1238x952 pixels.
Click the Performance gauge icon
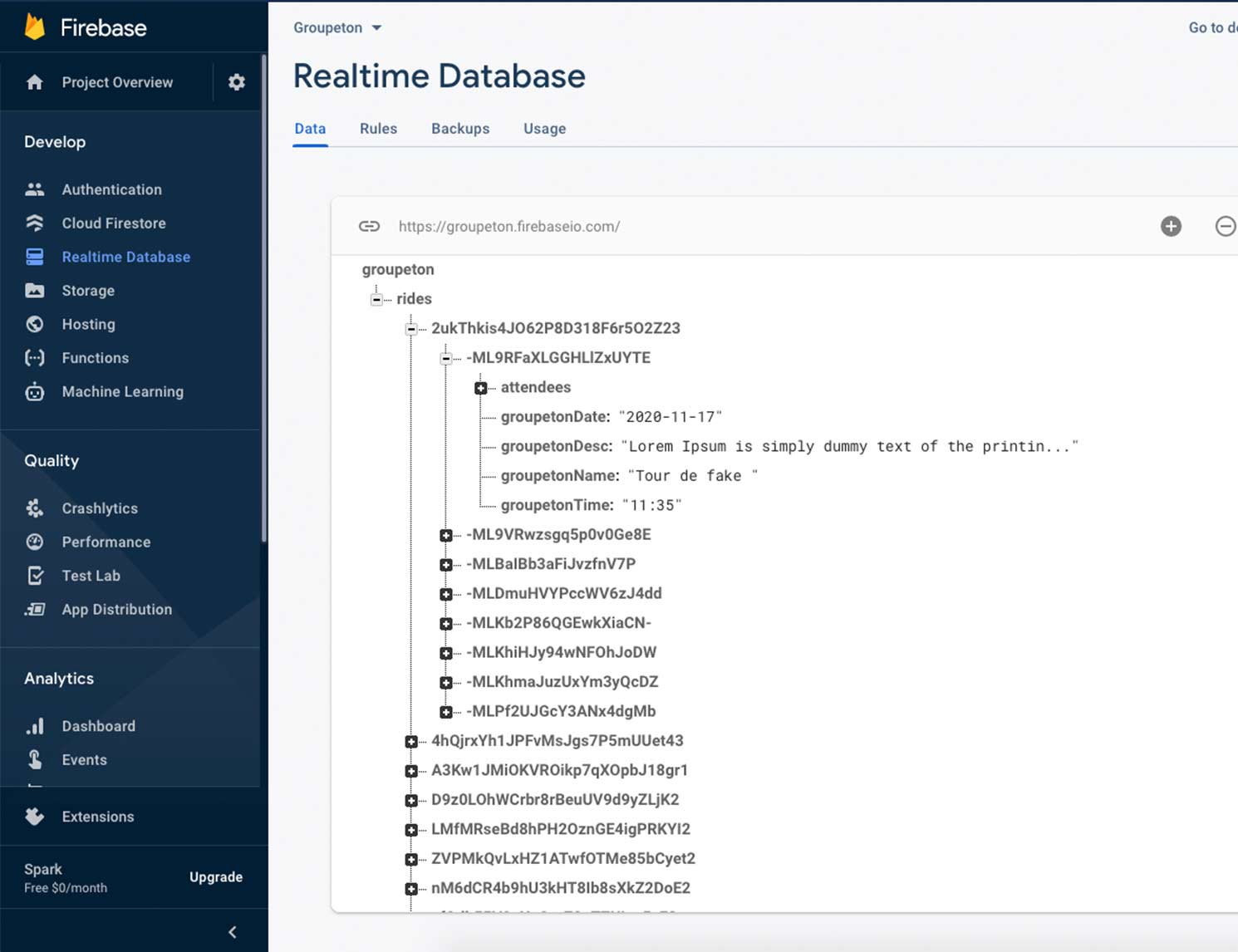coord(34,542)
